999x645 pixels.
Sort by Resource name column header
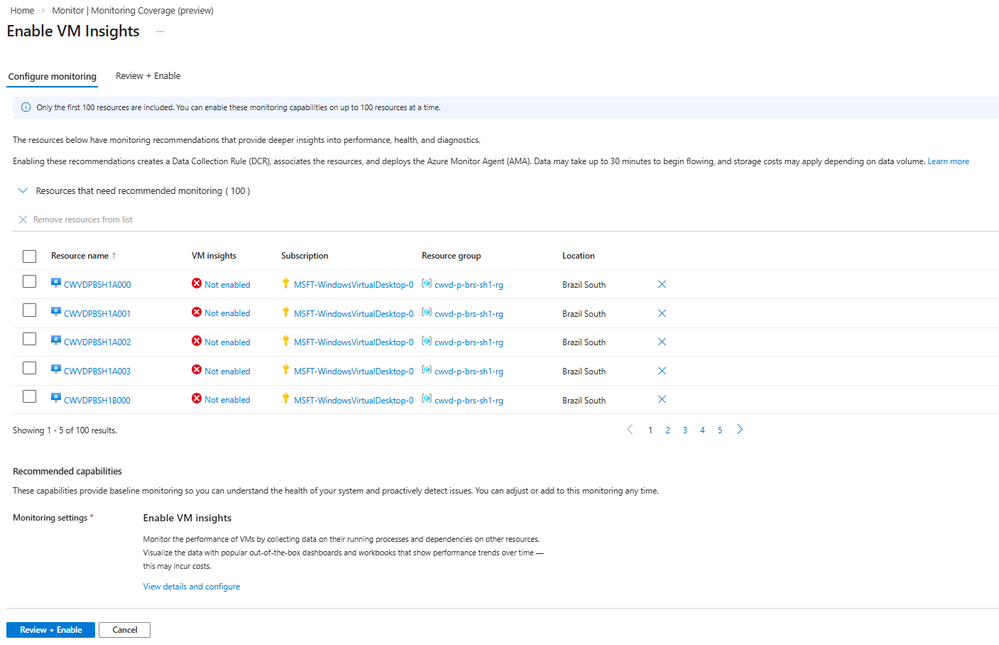(83, 256)
